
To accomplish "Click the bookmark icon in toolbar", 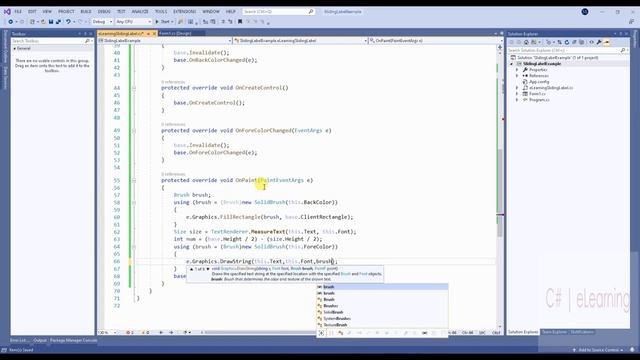I will 240,22.
